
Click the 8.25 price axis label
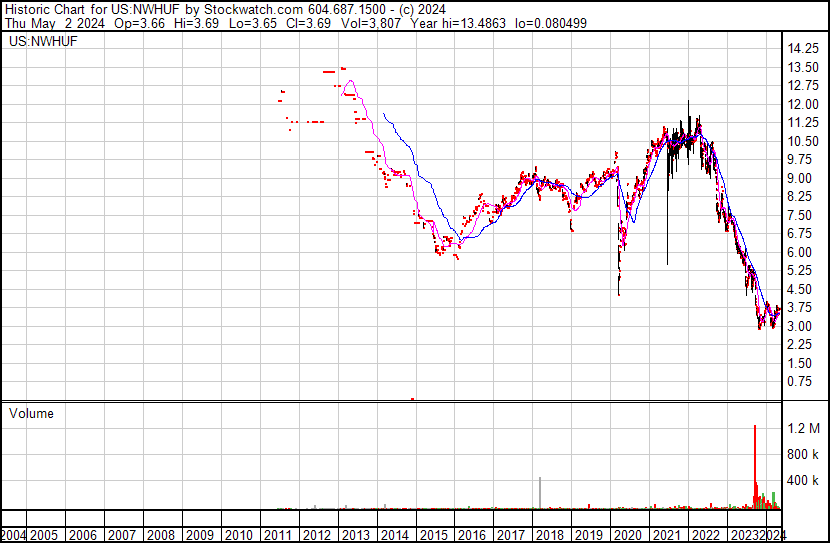click(x=799, y=197)
